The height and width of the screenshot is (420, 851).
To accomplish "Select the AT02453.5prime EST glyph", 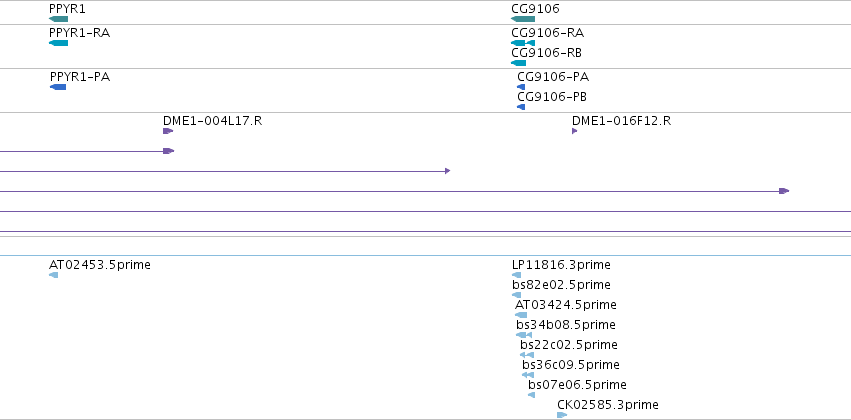I will (53, 275).
